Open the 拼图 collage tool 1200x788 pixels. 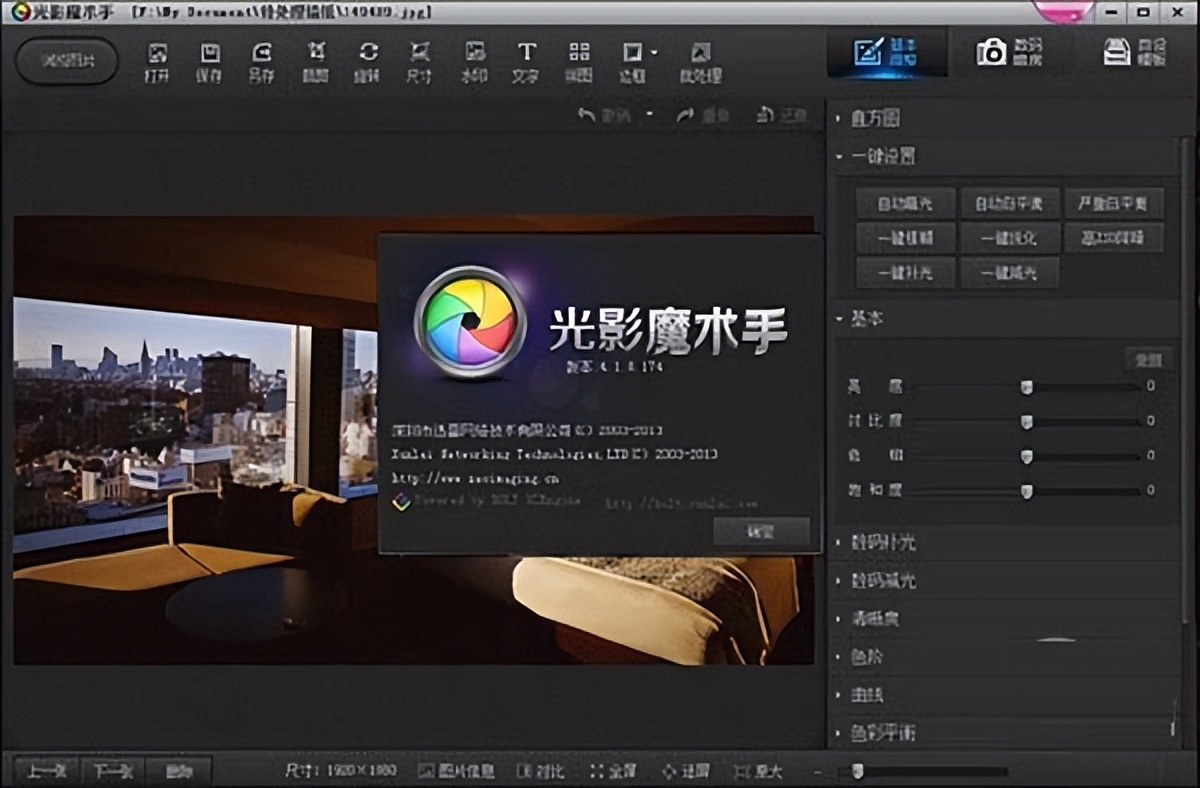pos(579,58)
